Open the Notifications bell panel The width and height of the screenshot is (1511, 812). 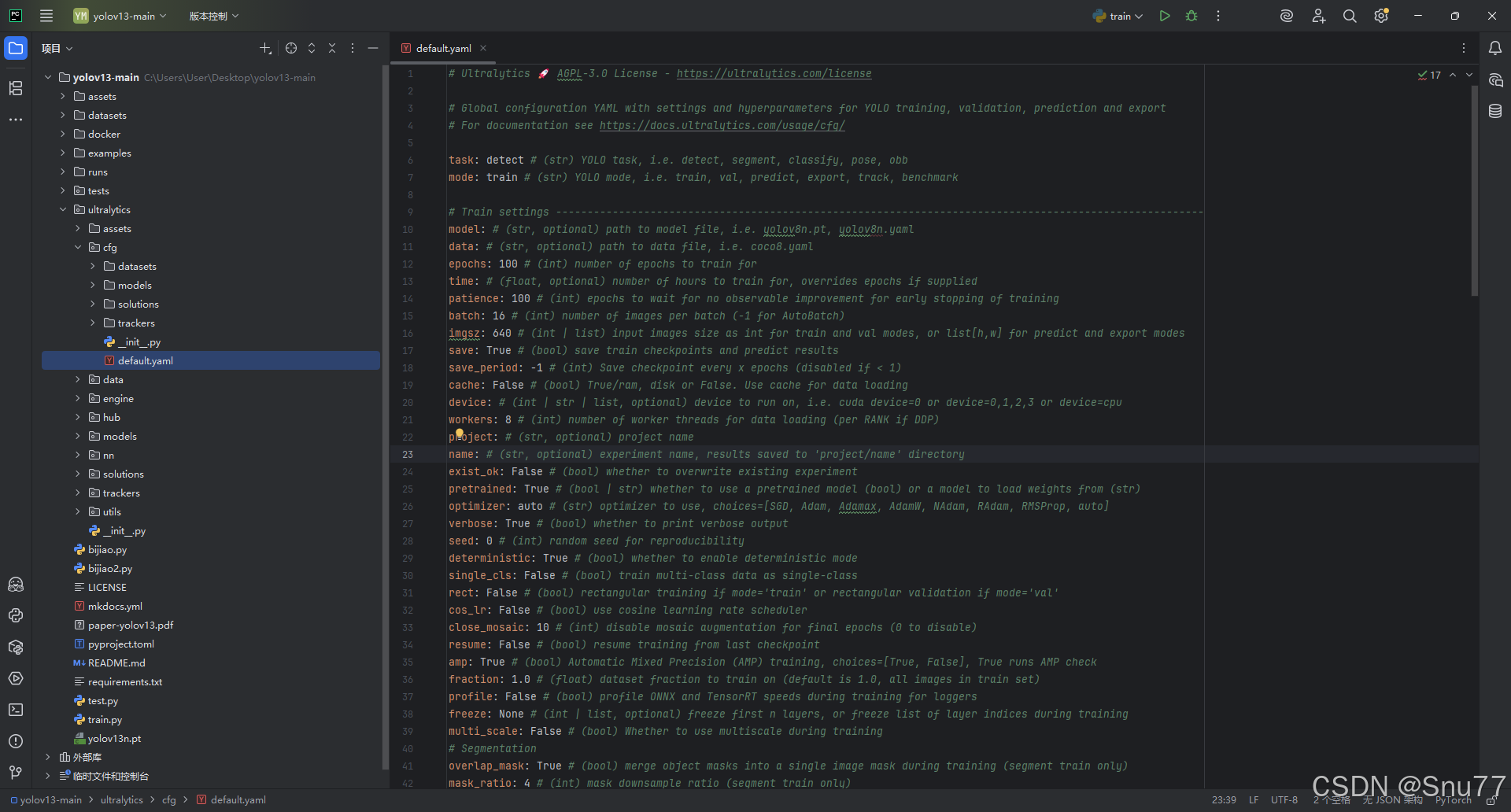[1495, 48]
